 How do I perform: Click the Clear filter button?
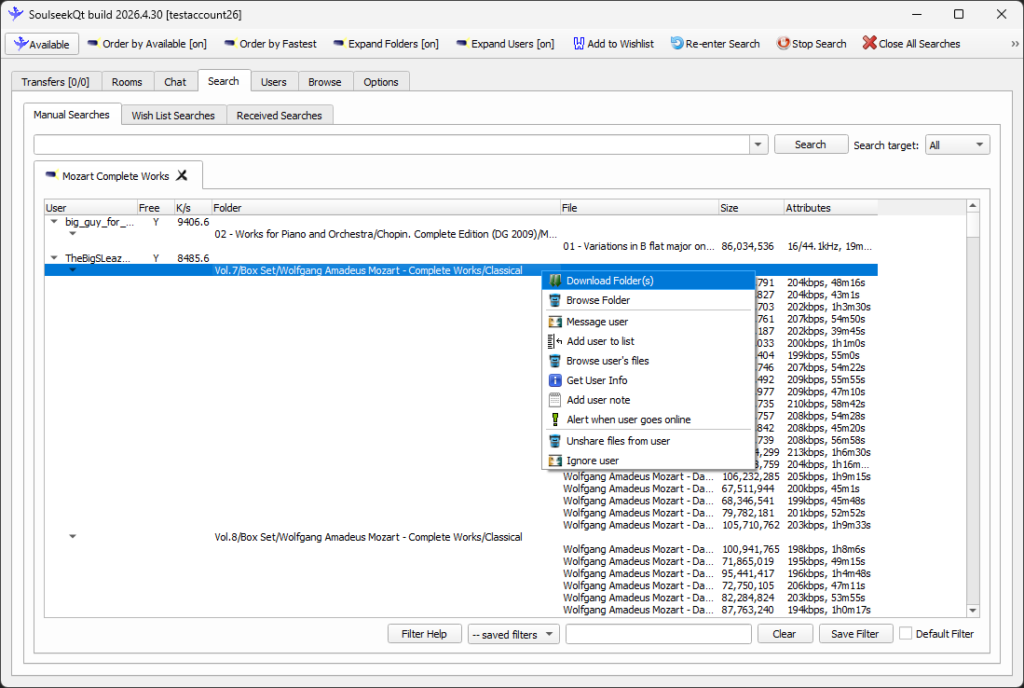pyautogui.click(x=784, y=634)
